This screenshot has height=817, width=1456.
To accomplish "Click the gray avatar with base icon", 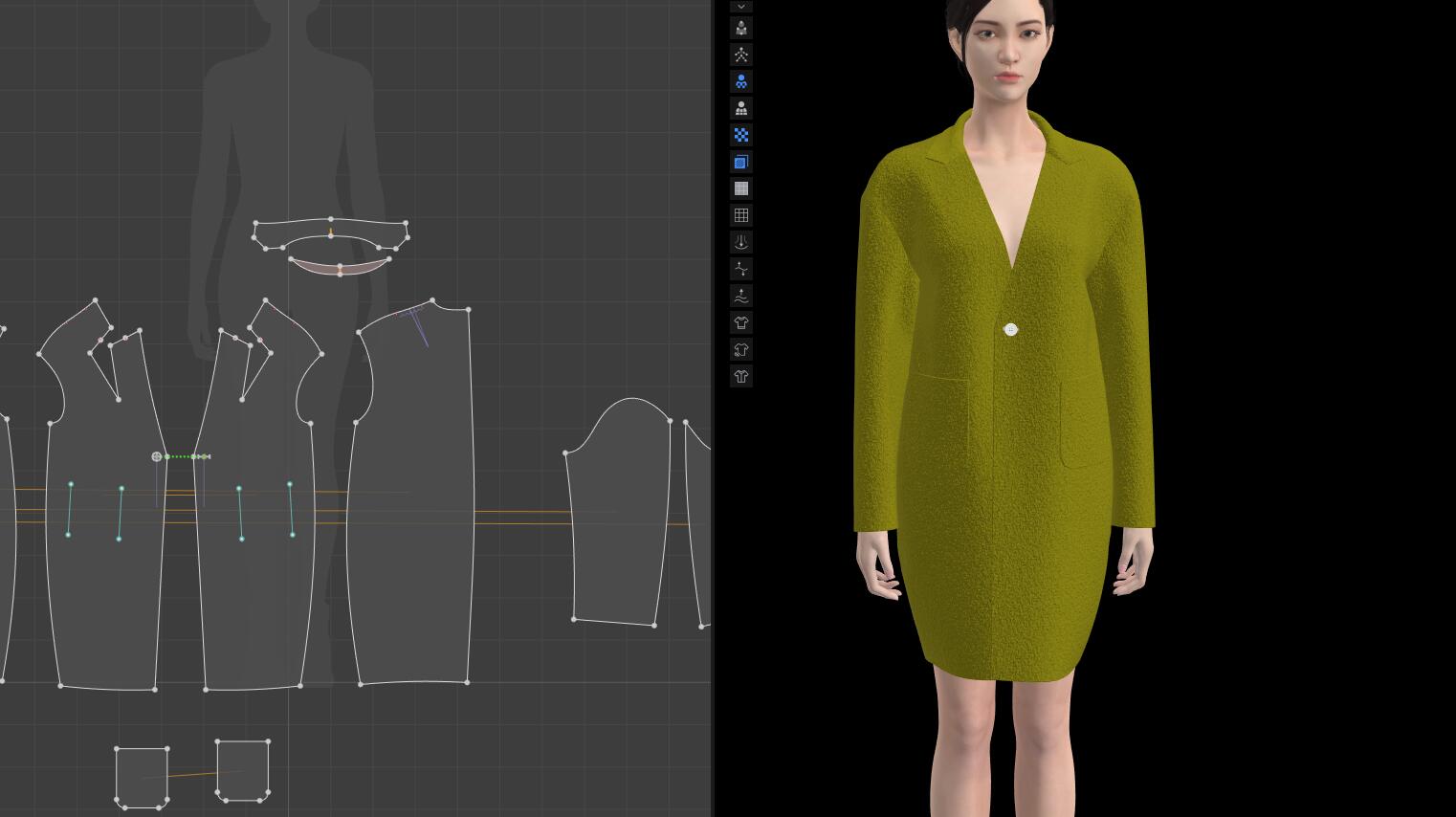I will (741, 109).
